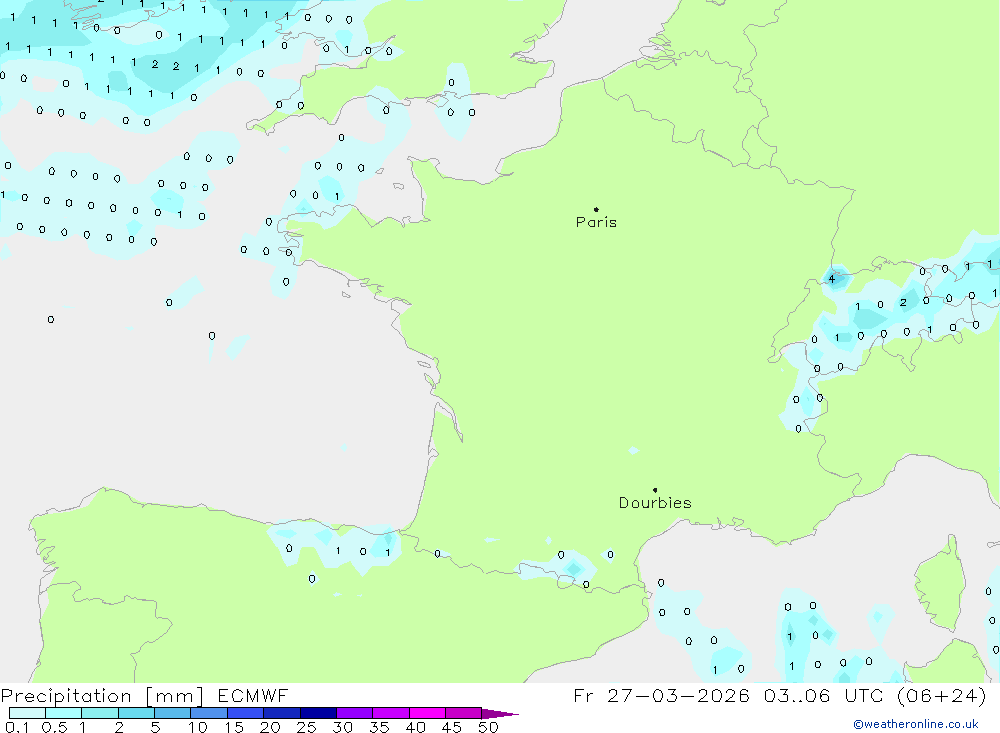Pick the legend swatch between 1 and 2
The width and height of the screenshot is (1000, 733).
[x=100, y=713]
